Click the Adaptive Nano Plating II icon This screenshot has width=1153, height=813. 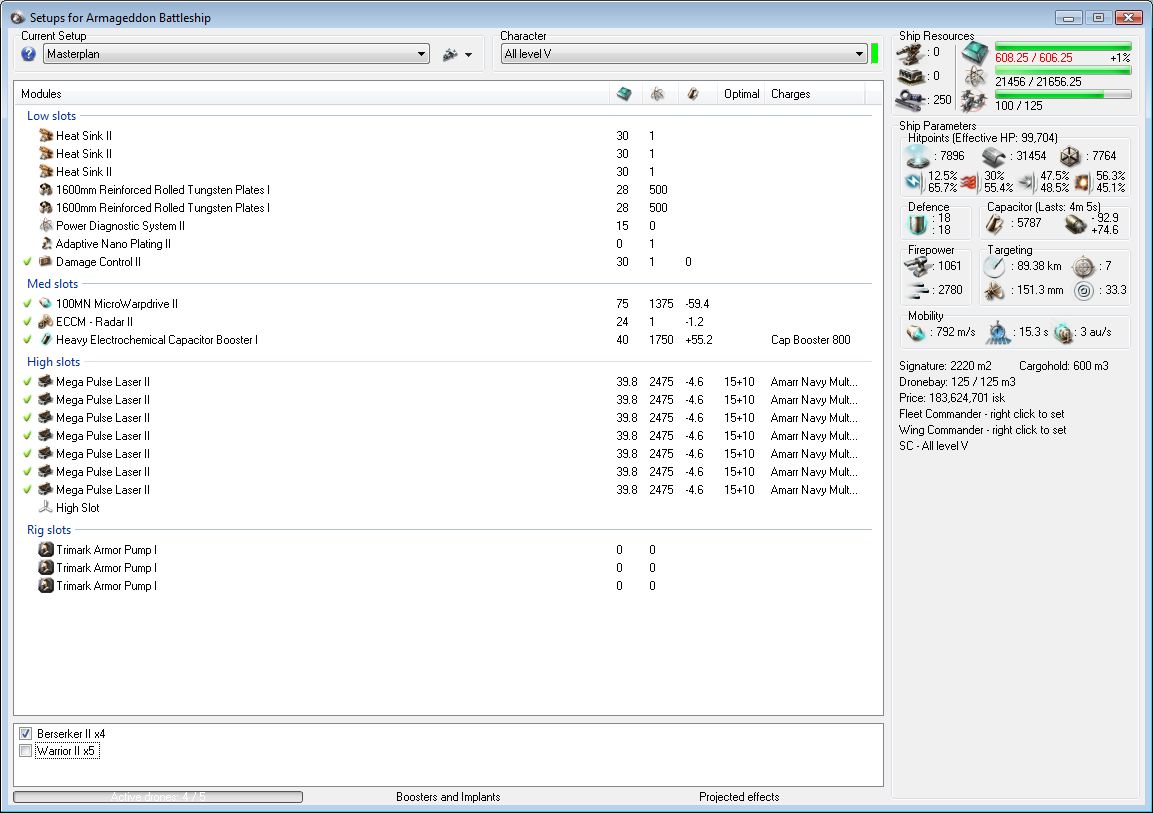46,243
